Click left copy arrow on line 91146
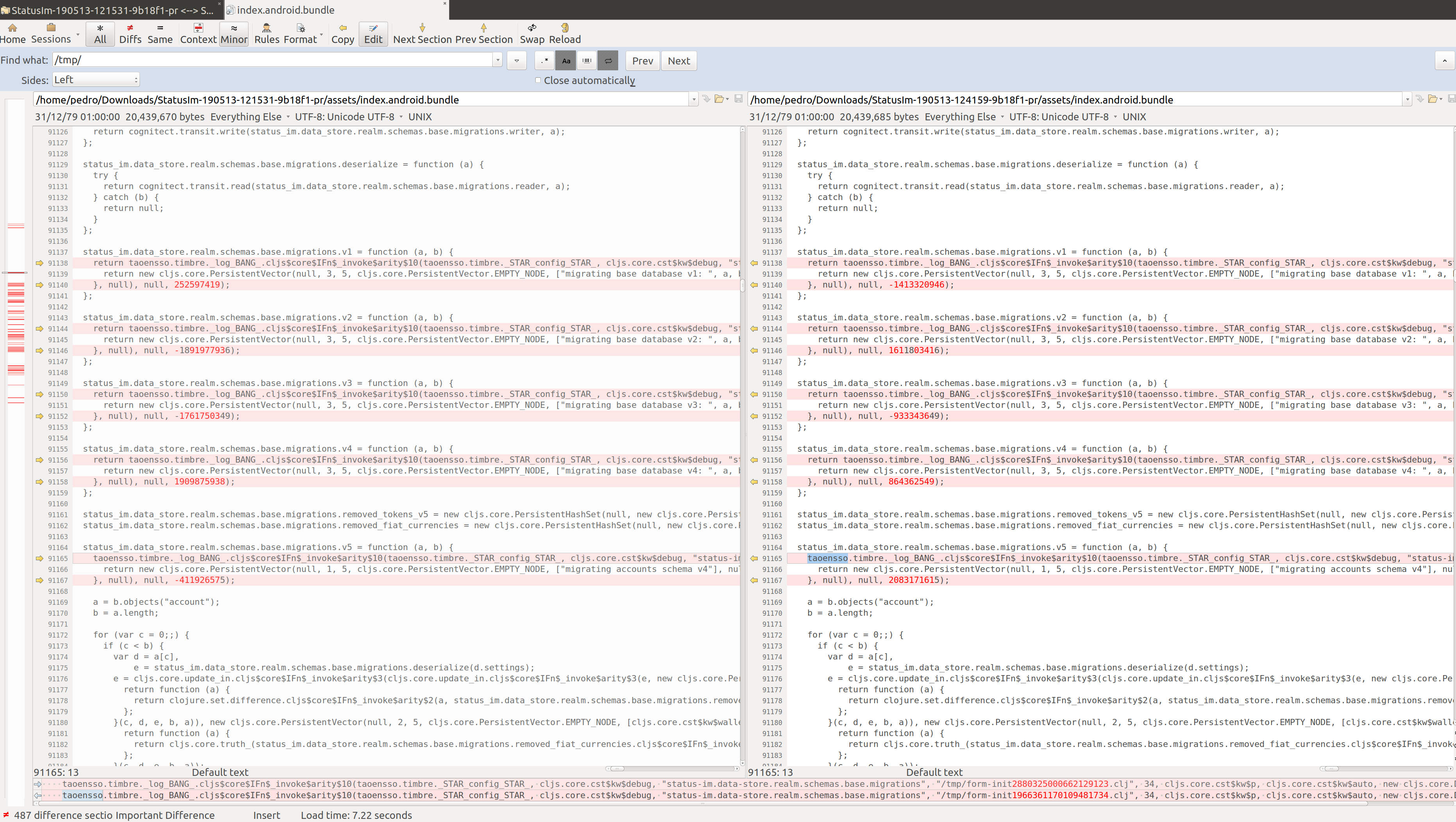The height and width of the screenshot is (822, 1456). point(39,350)
